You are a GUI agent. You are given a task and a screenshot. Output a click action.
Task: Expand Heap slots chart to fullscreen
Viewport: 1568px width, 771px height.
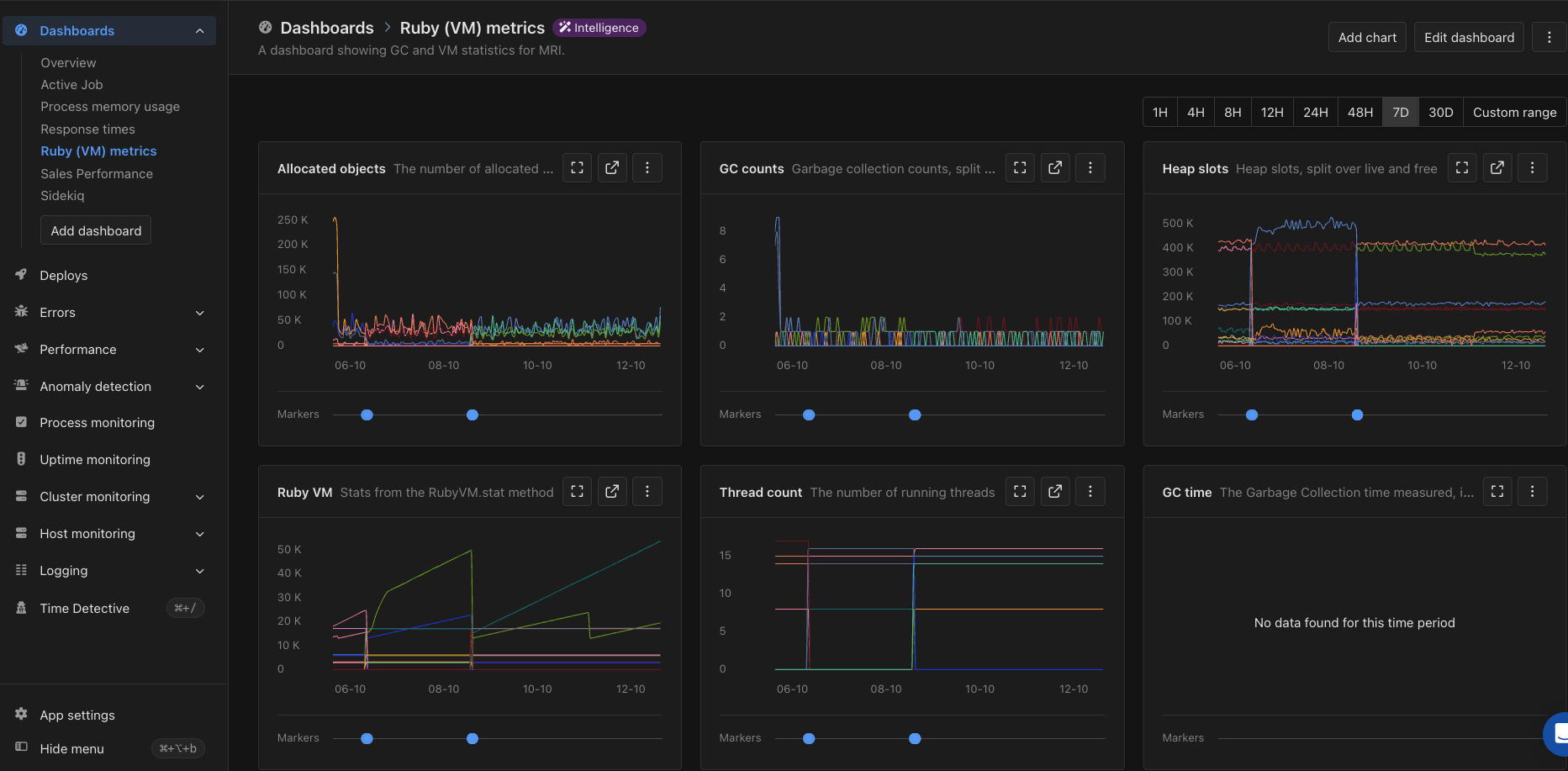pyautogui.click(x=1462, y=168)
